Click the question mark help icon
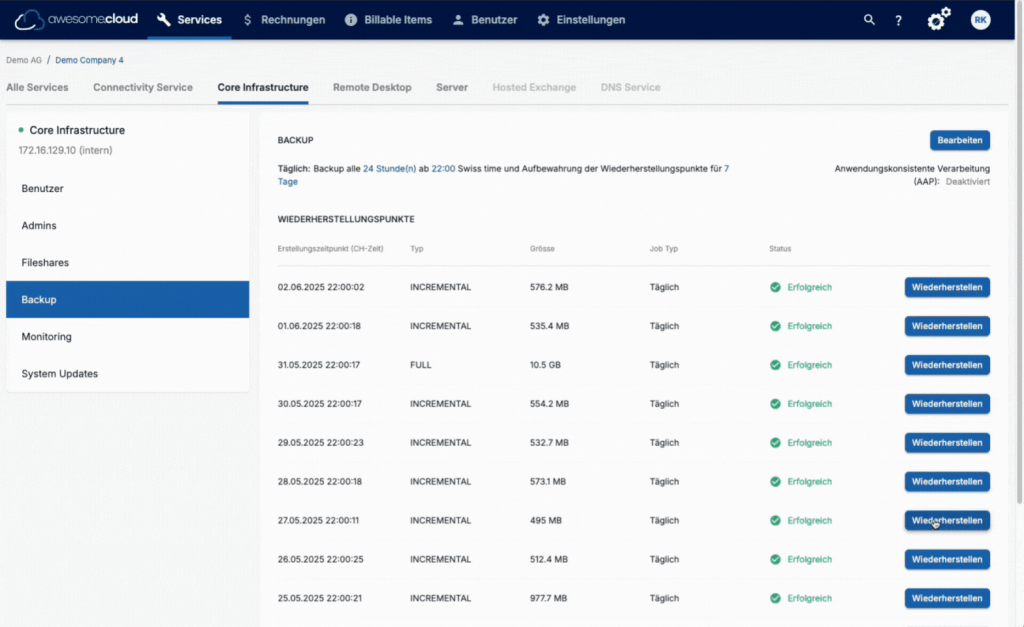 pyautogui.click(x=899, y=20)
